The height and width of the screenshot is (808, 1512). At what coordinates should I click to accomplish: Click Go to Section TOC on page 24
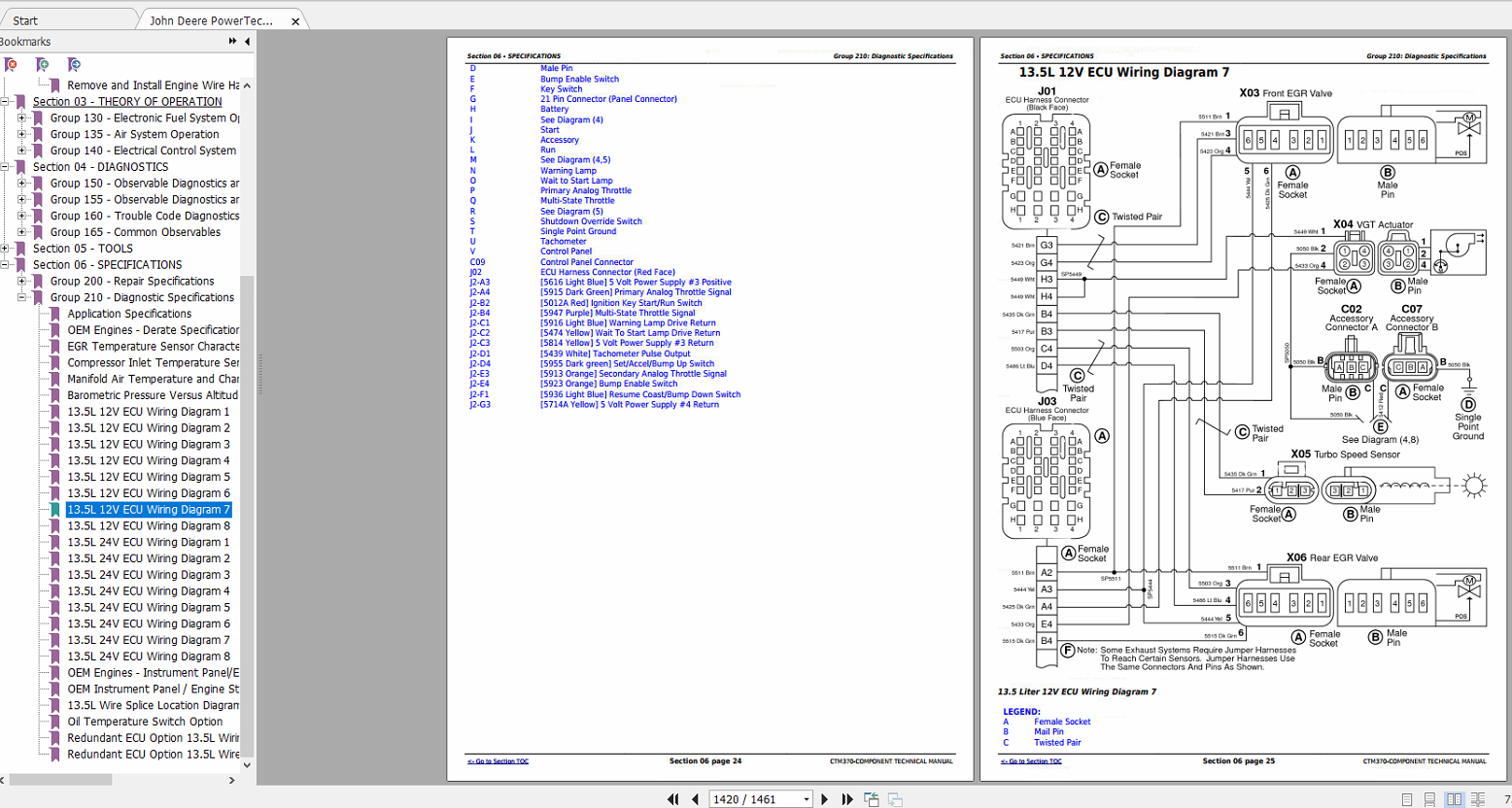point(498,761)
